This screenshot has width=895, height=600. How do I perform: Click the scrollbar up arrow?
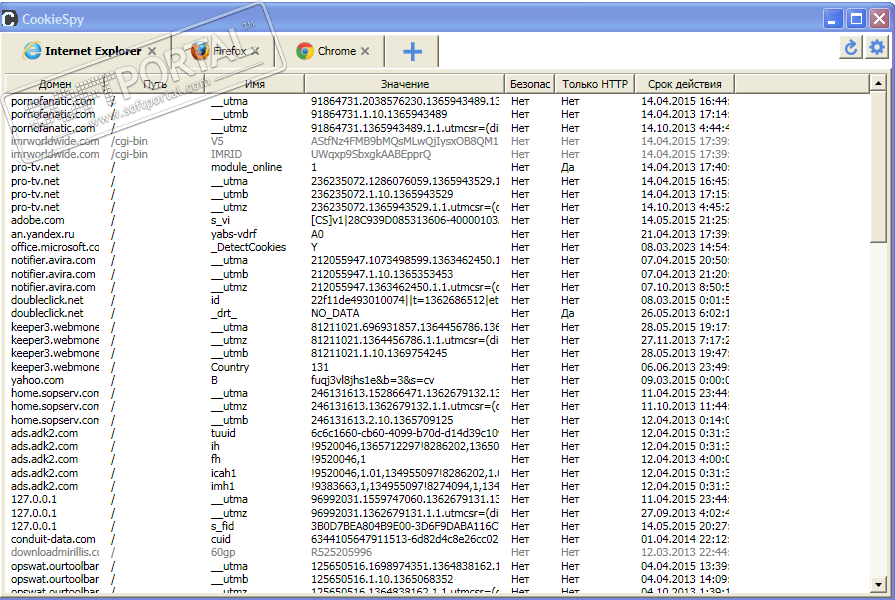click(x=878, y=83)
